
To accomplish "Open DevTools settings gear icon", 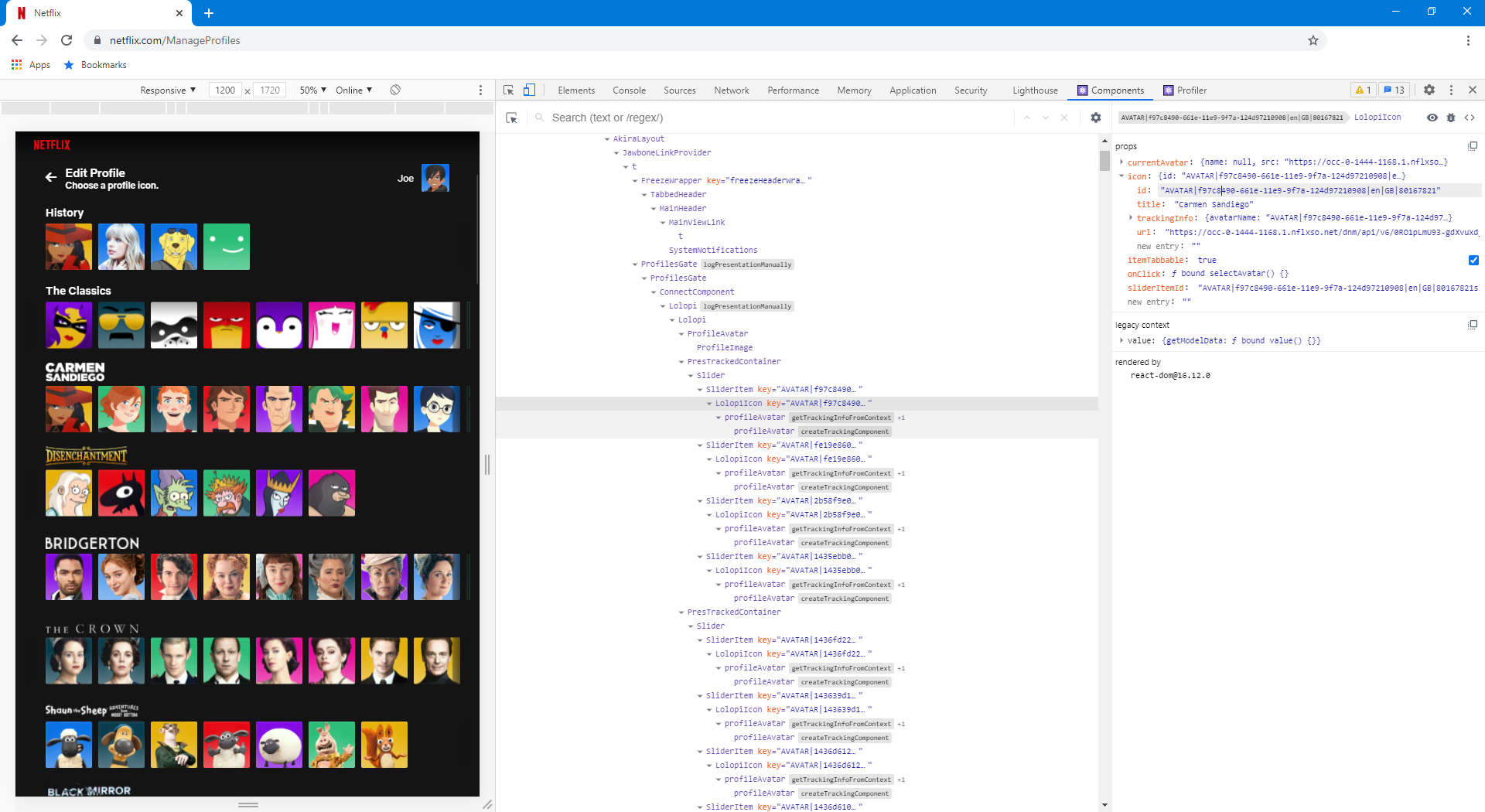I will pos(1429,90).
